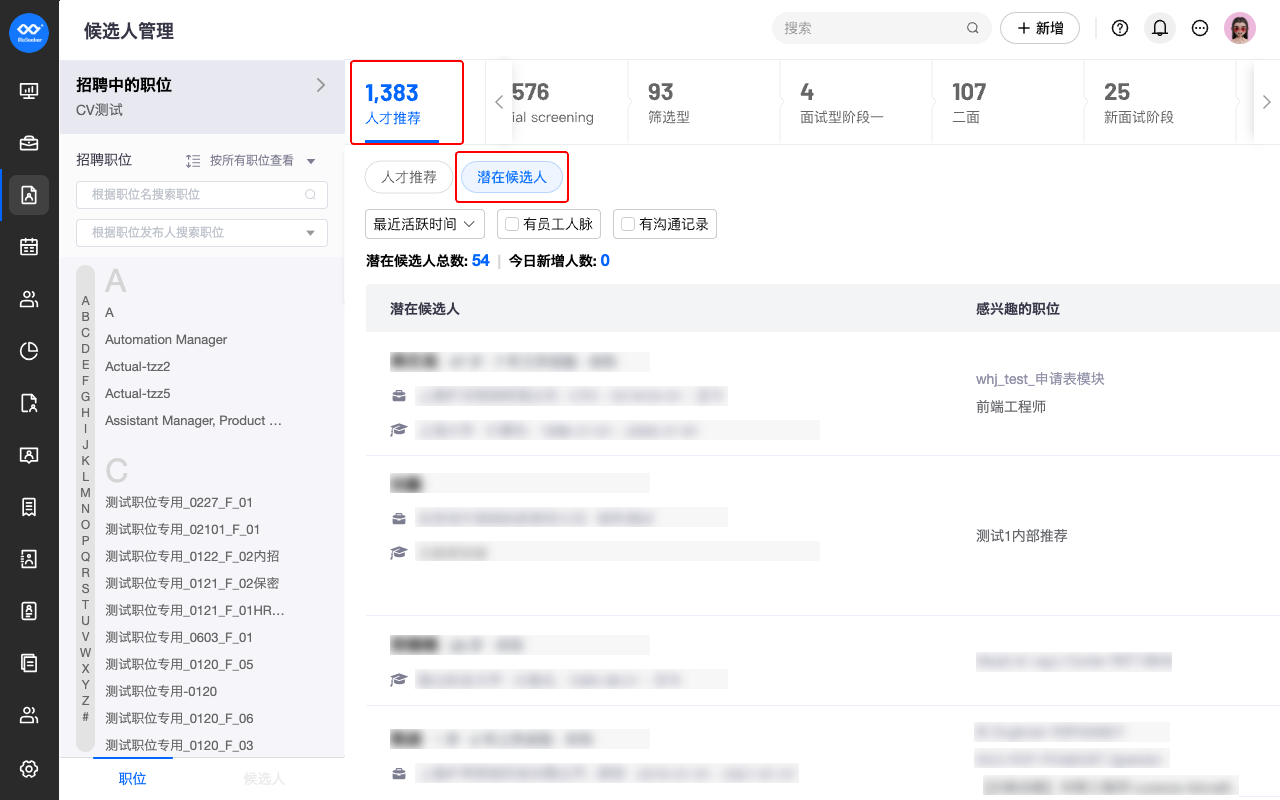Select the 107 二面 stage tab
Image resolution: width=1280 pixels, height=800 pixels.
1008,103
